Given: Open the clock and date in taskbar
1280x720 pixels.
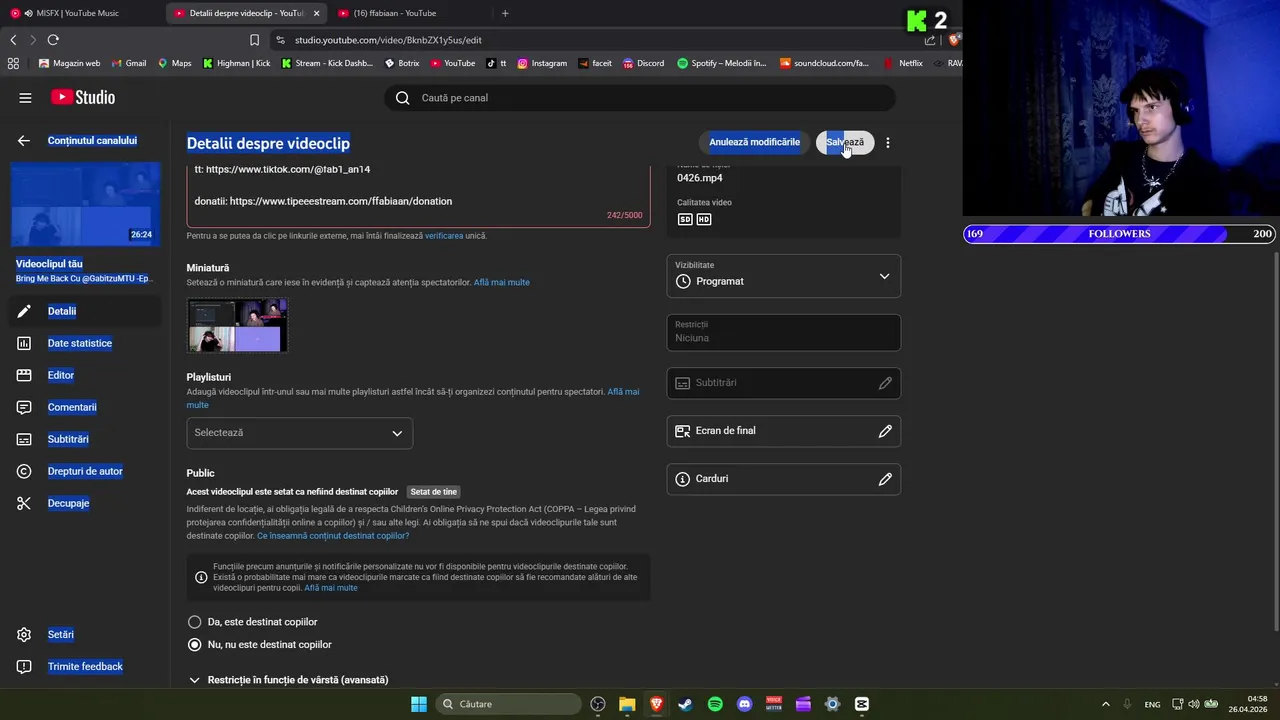Looking at the screenshot, I should point(1248,704).
